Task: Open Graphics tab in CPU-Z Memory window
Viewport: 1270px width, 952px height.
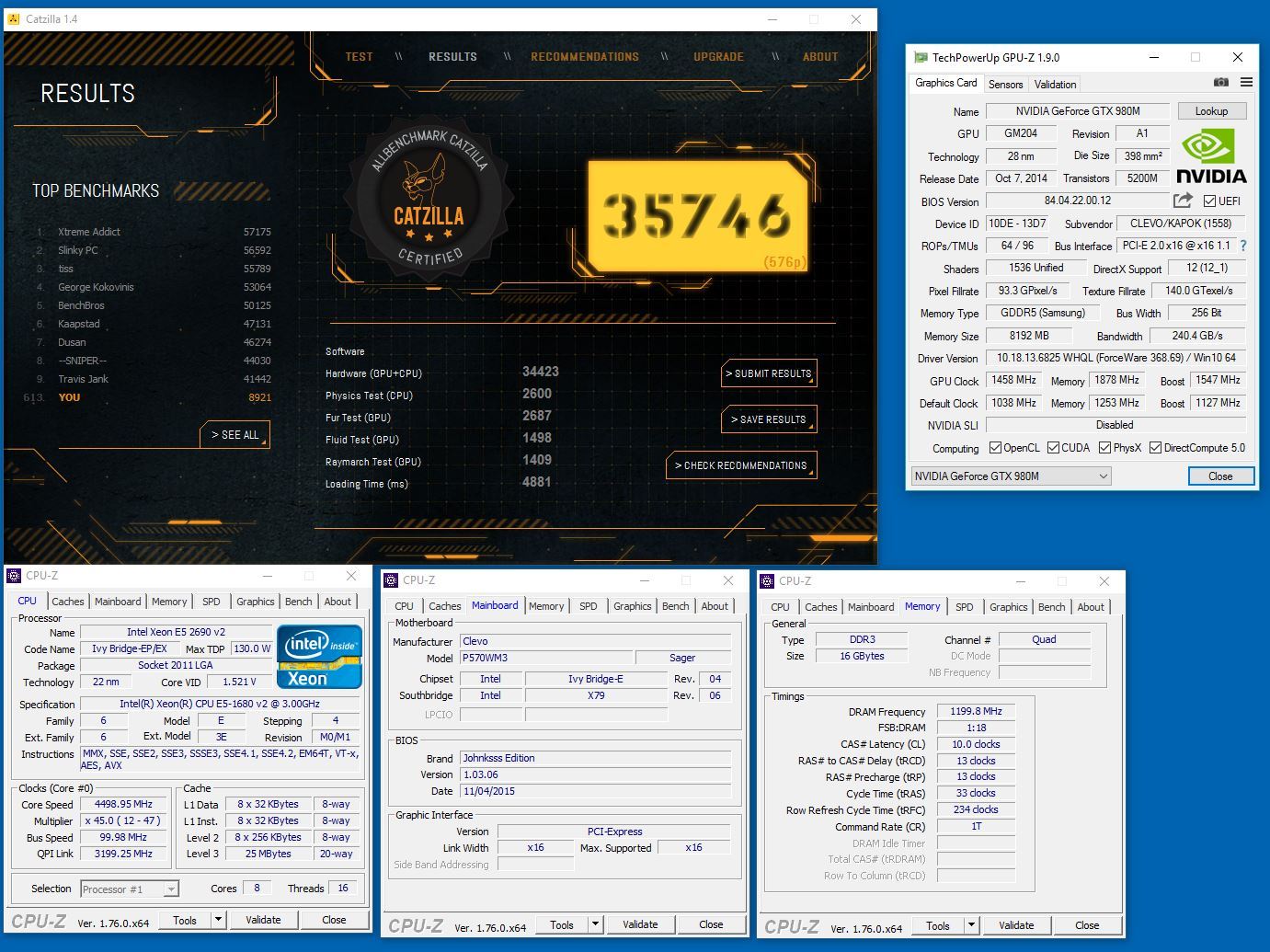Action: click(x=1009, y=607)
